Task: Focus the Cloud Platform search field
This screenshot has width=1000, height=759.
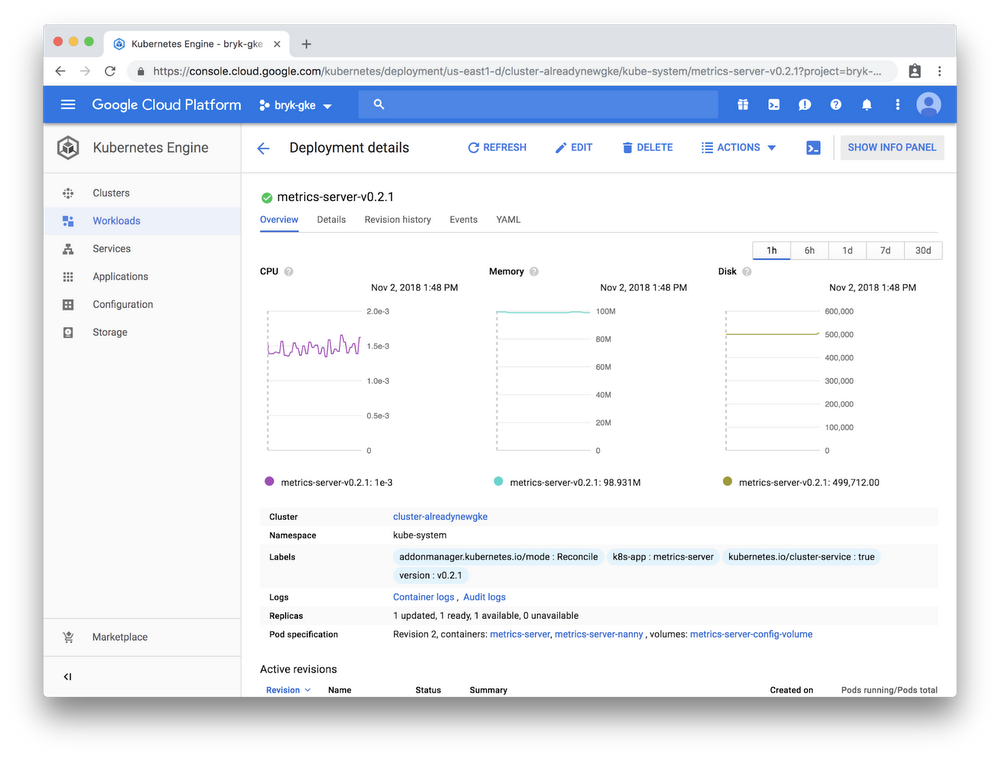Action: [538, 104]
